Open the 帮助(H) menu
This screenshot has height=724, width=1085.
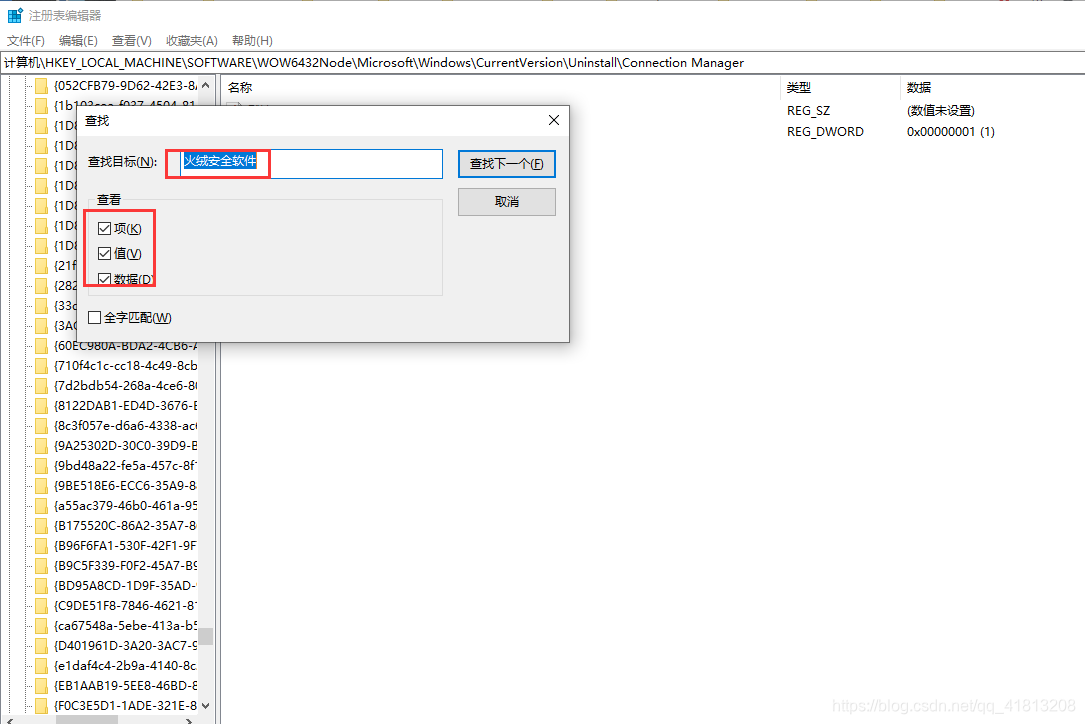click(252, 41)
